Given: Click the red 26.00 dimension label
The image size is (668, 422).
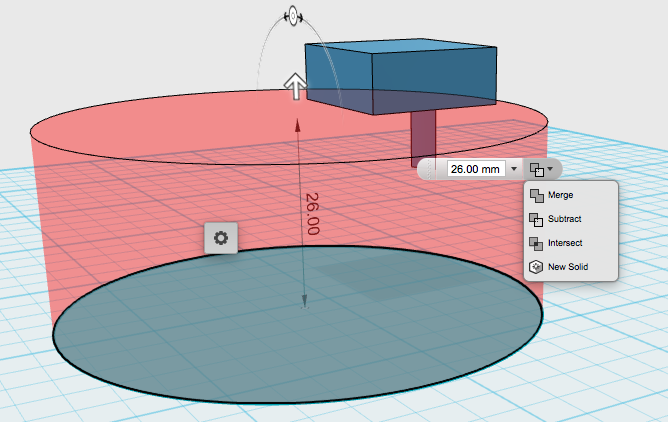Looking at the screenshot, I should pyautogui.click(x=312, y=214).
